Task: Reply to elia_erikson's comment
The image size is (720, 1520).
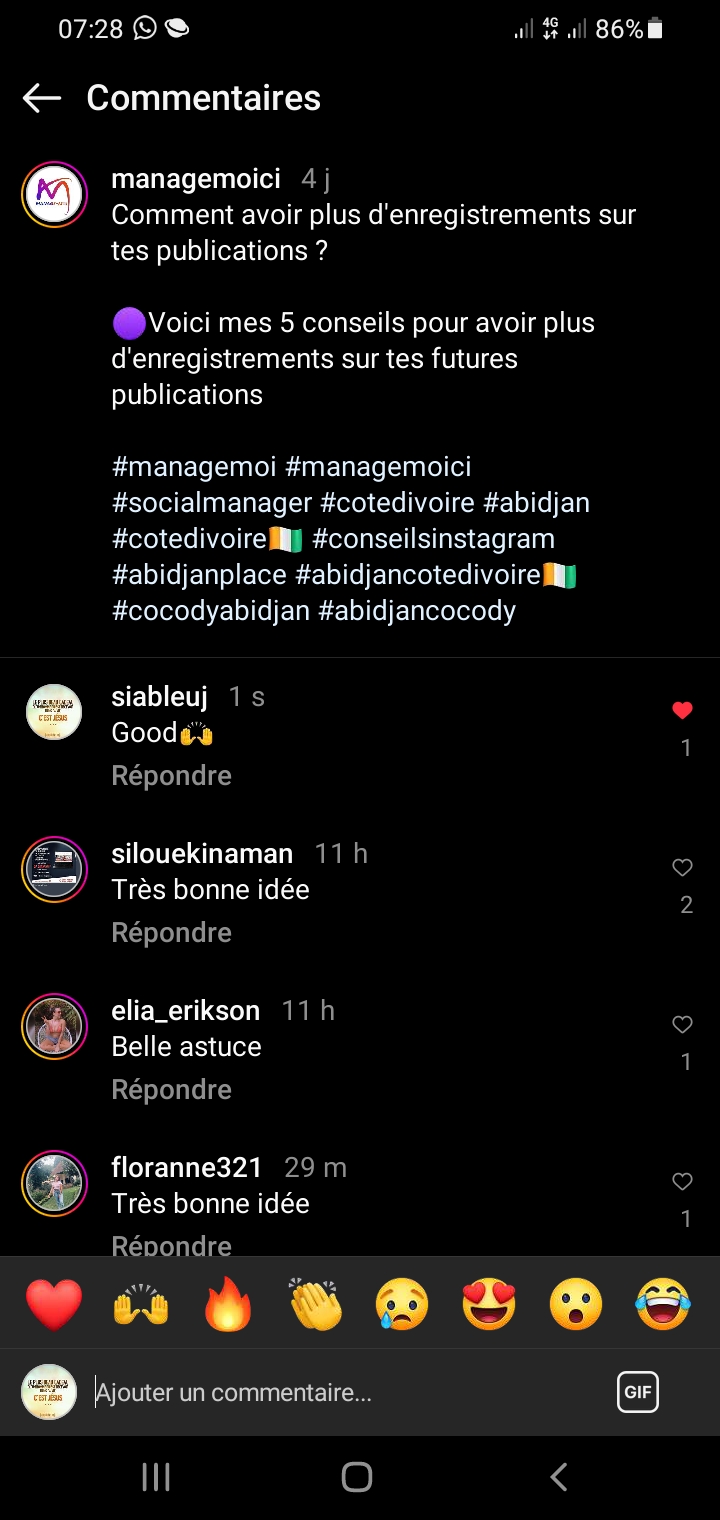Action: 171,1090
